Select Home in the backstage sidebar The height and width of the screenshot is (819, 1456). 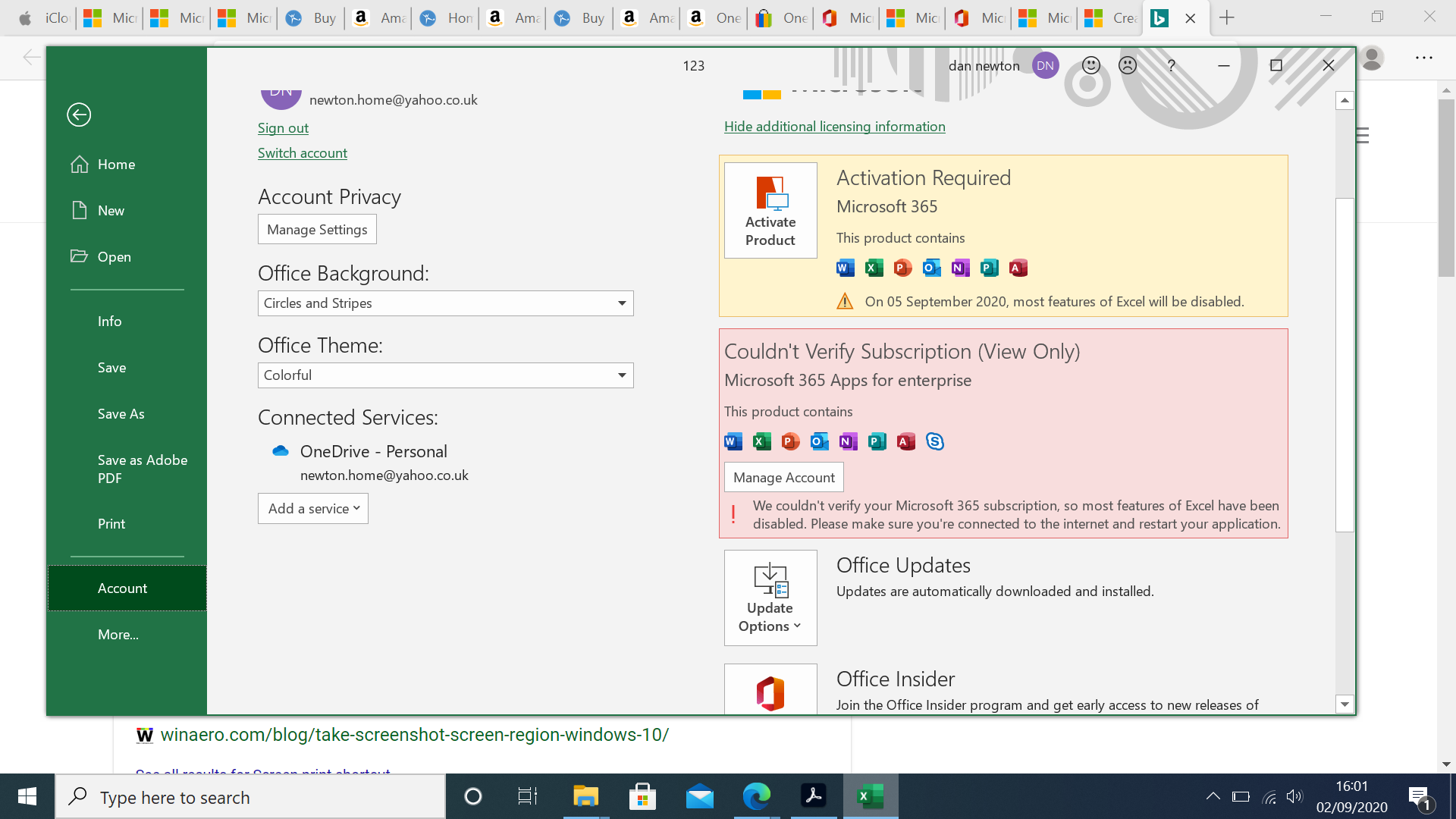pyautogui.click(x=127, y=165)
